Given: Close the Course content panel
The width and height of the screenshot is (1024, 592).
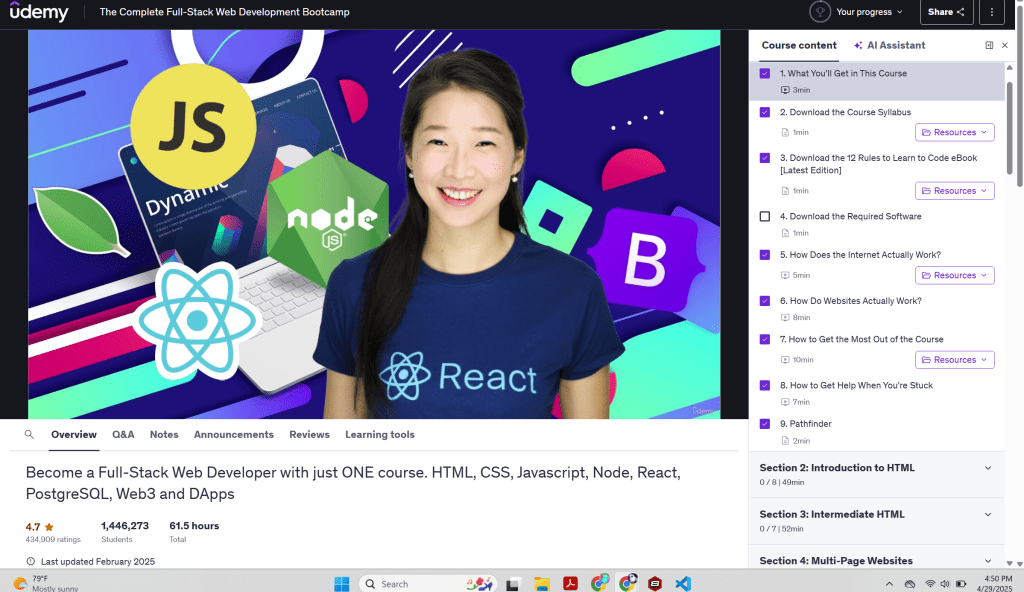Looking at the screenshot, I should pos(1004,45).
